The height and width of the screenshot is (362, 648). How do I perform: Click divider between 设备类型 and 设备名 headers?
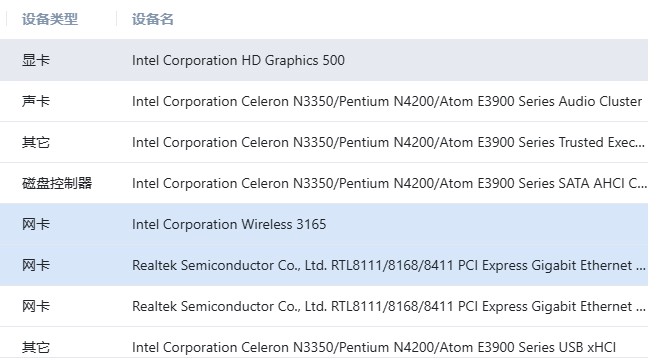pos(117,19)
